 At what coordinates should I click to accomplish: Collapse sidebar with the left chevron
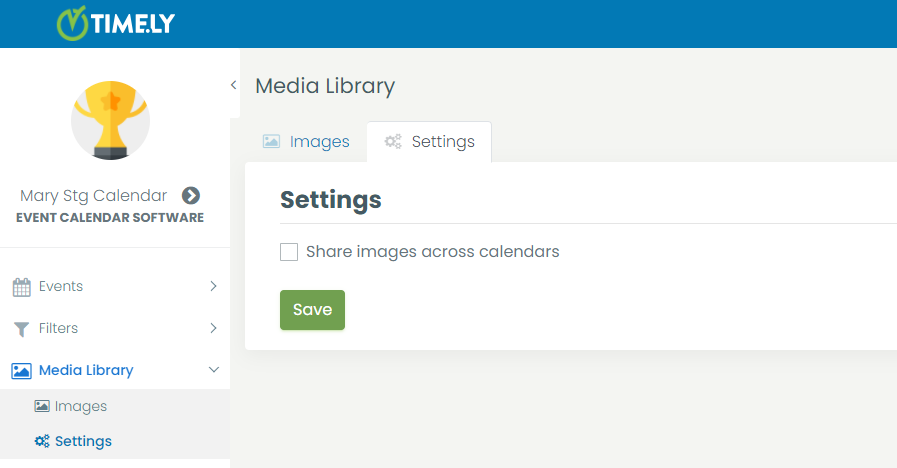pos(233,85)
